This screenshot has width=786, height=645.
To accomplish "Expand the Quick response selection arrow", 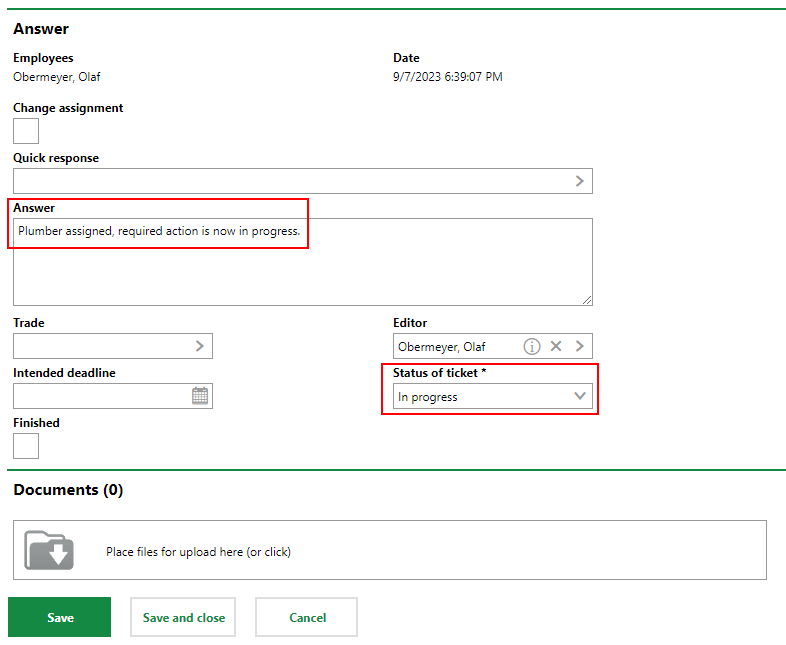I will 579,181.
